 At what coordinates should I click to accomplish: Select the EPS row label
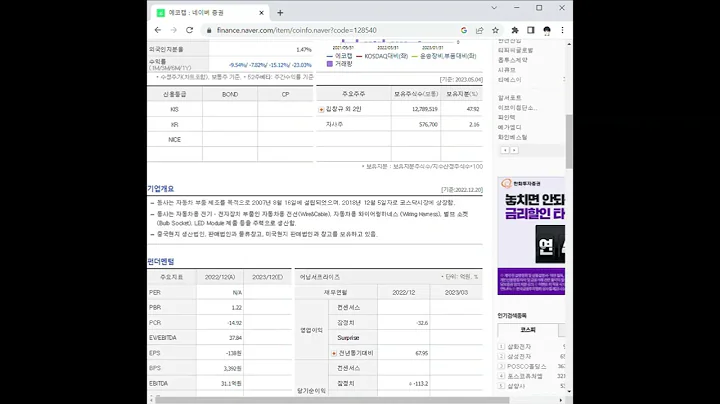coord(155,353)
